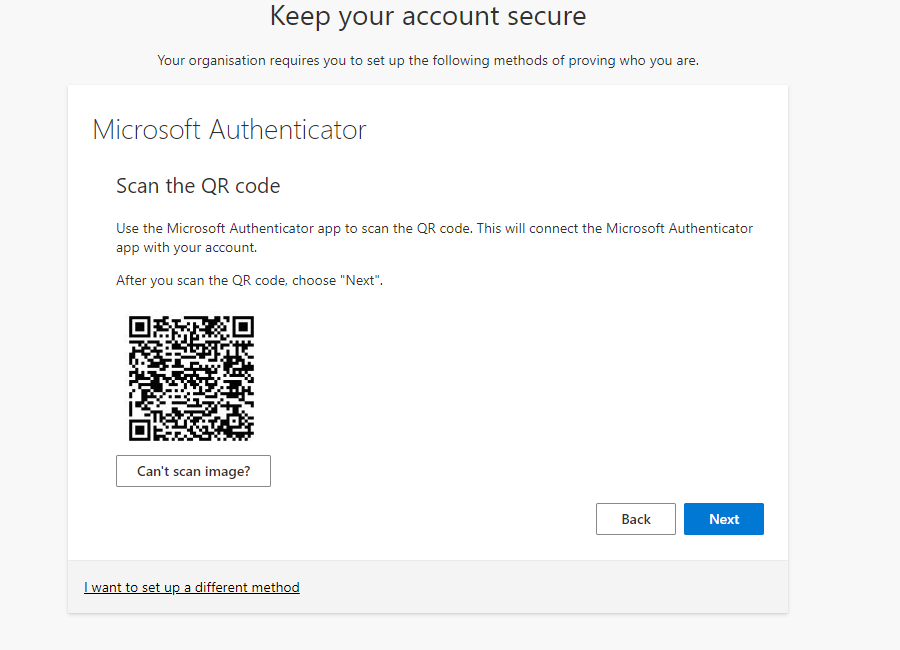The image size is (900, 650).
Task: Open alternate code entry with "Can't scan image?"
Action: [192, 470]
